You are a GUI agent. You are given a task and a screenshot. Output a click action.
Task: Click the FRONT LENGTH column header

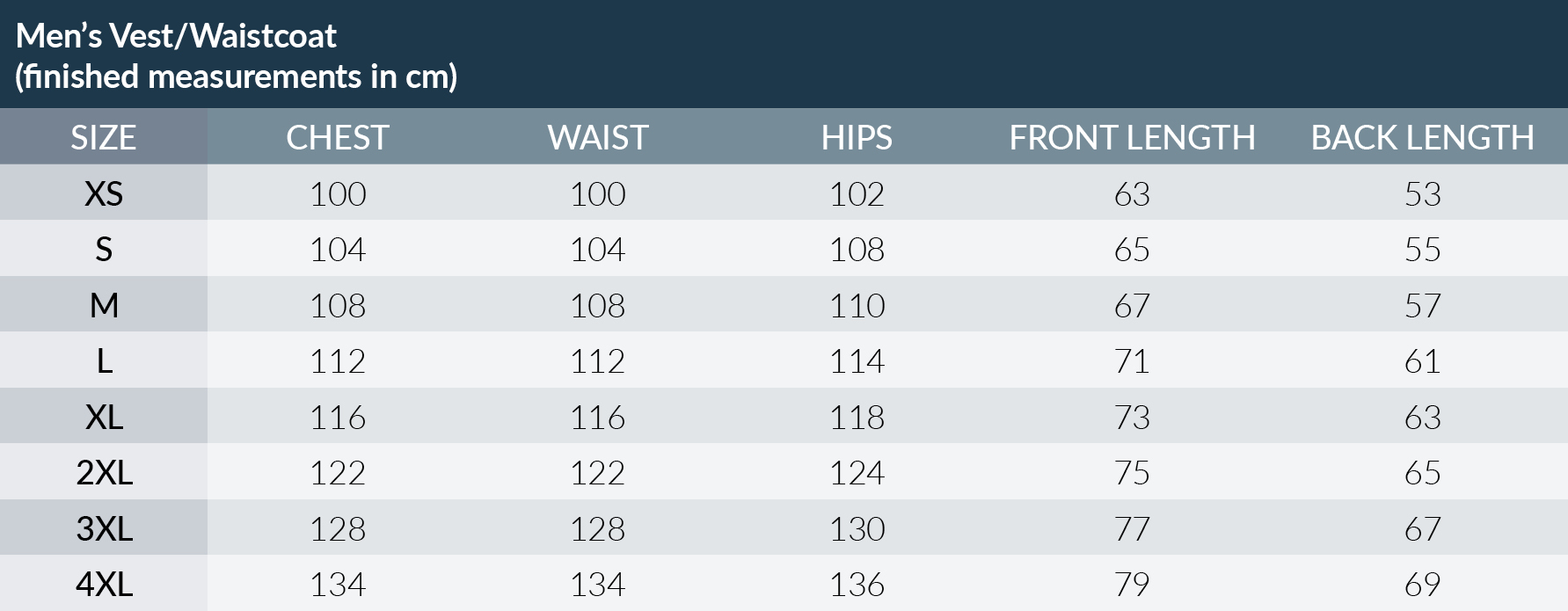tap(1132, 138)
